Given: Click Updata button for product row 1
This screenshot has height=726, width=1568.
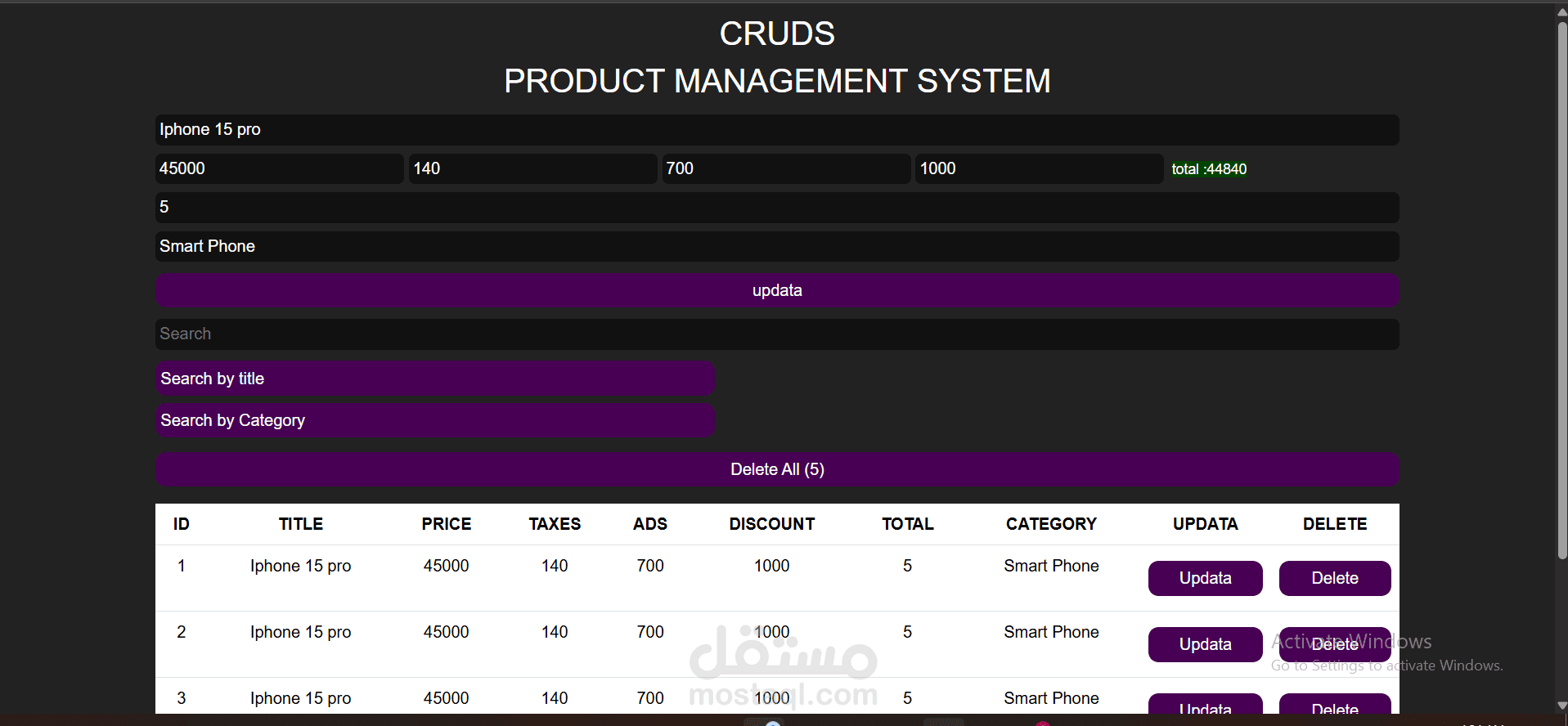Looking at the screenshot, I should (1205, 578).
